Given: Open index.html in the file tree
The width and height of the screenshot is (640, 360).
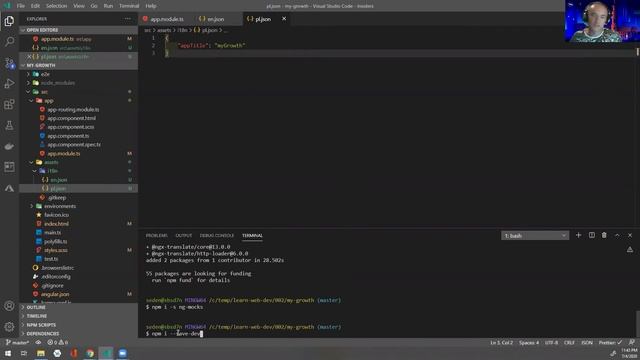Looking at the screenshot, I should click(56, 224).
